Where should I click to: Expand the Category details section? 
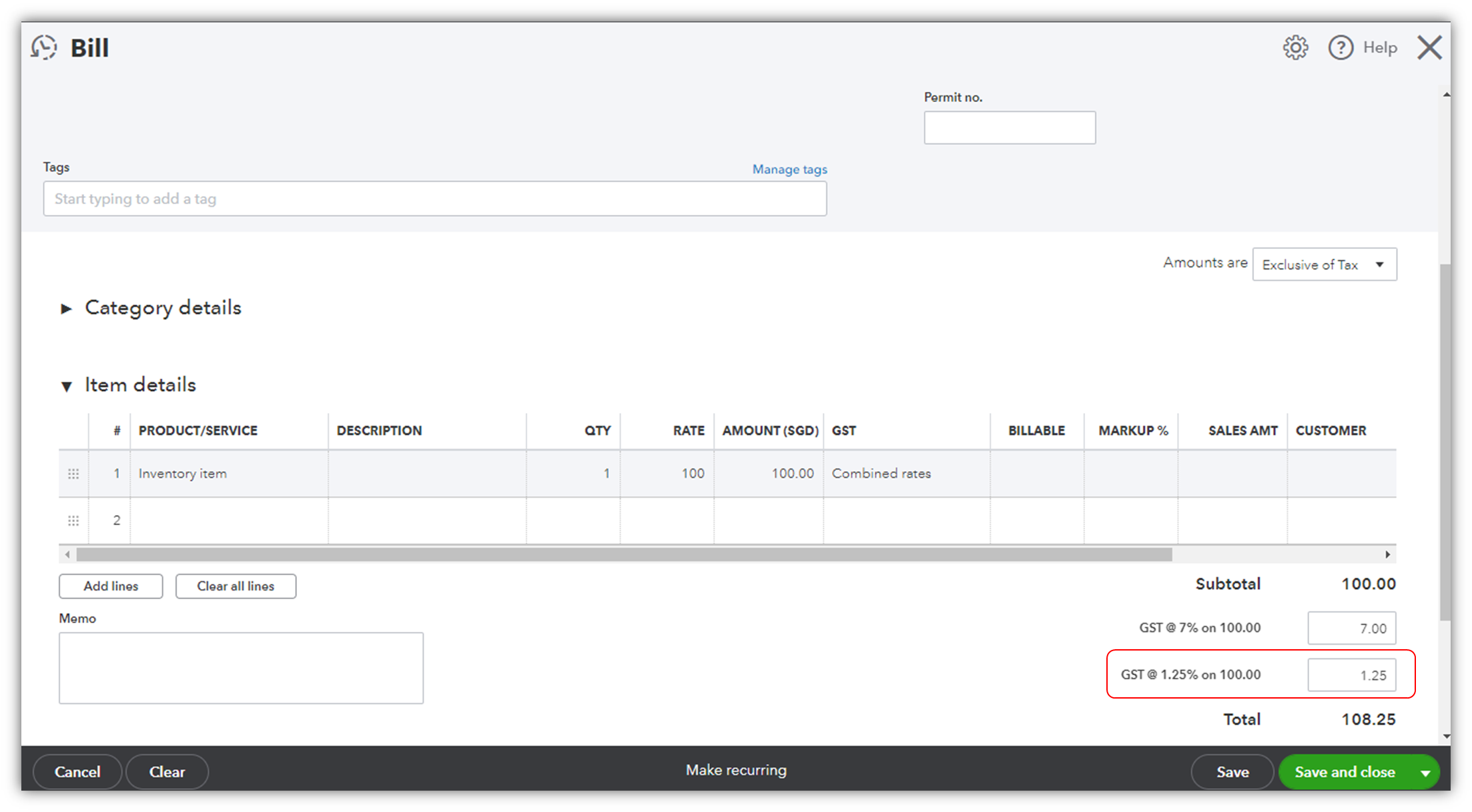[x=66, y=308]
